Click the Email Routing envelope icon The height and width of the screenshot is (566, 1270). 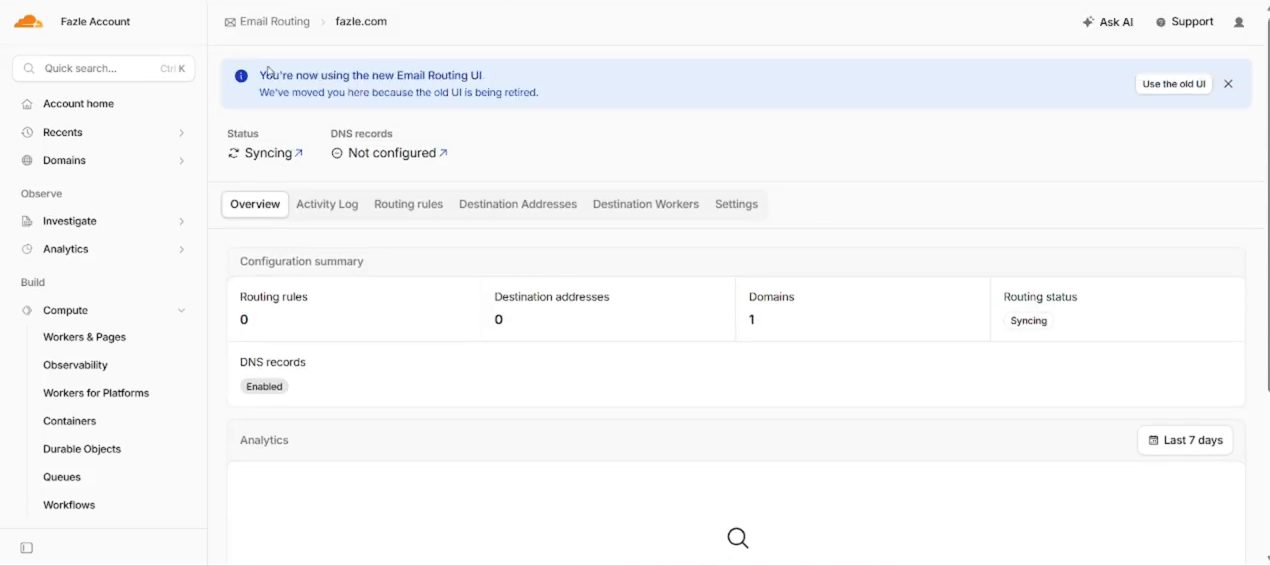point(230,22)
